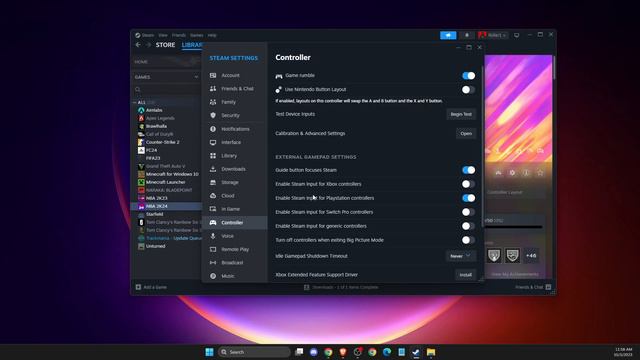Open the game info icon in right panel
640x360 pixels.
526,173
